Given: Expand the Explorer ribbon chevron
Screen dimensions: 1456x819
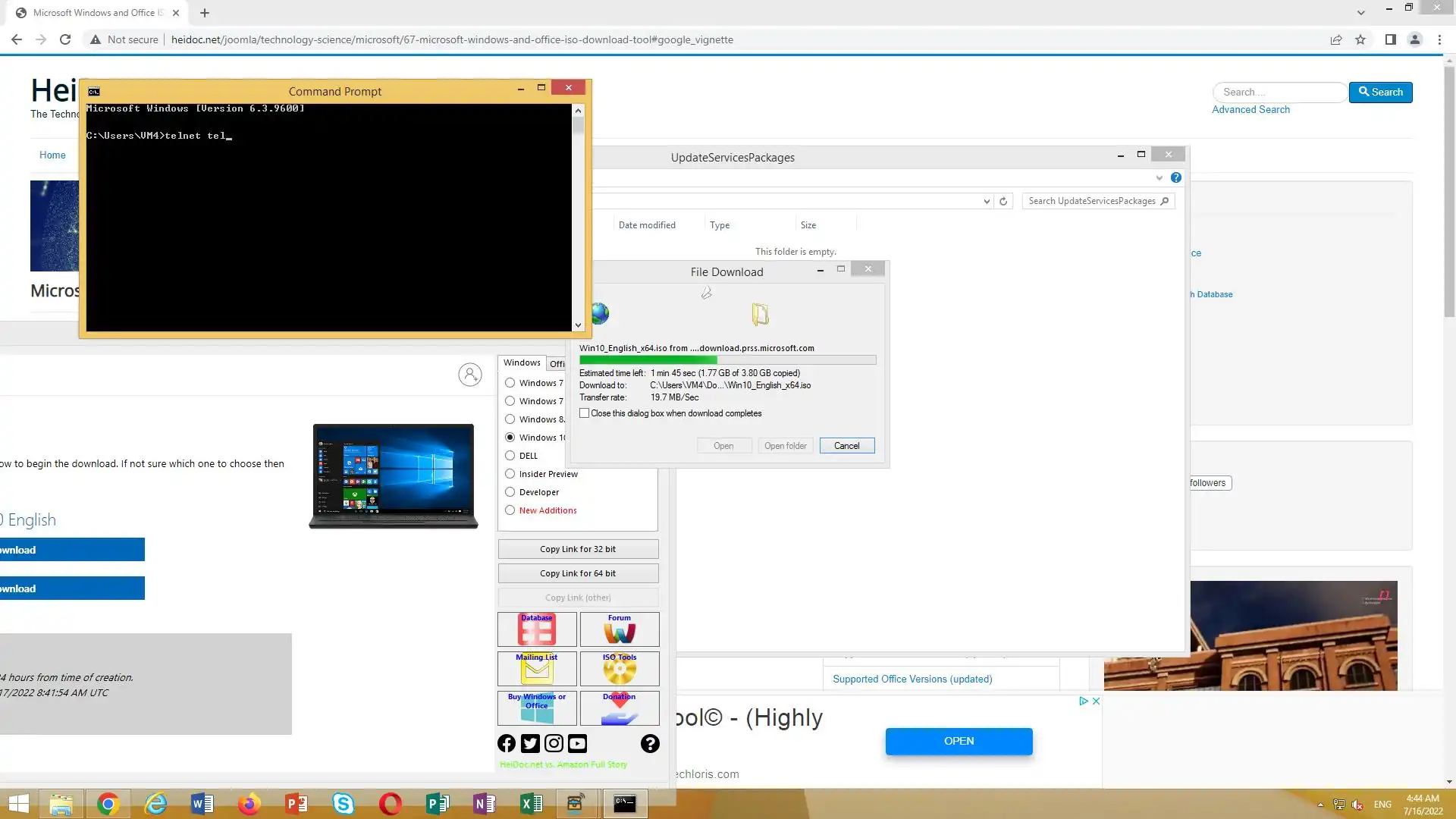Looking at the screenshot, I should (1159, 178).
